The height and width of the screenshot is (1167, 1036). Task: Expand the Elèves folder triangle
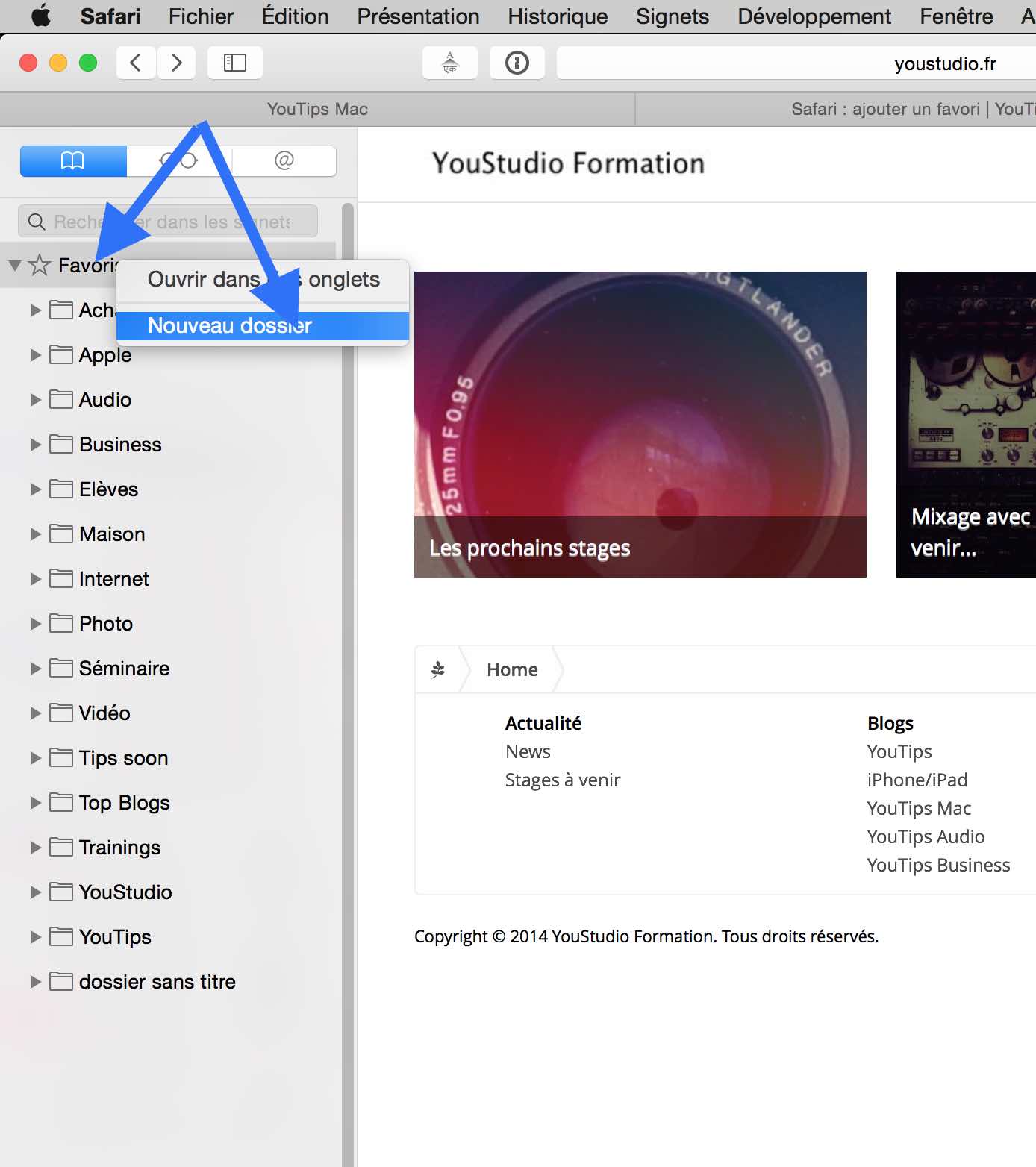coord(35,489)
